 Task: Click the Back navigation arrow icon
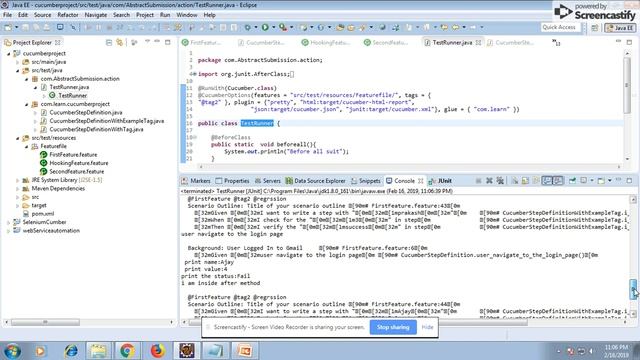point(455,27)
